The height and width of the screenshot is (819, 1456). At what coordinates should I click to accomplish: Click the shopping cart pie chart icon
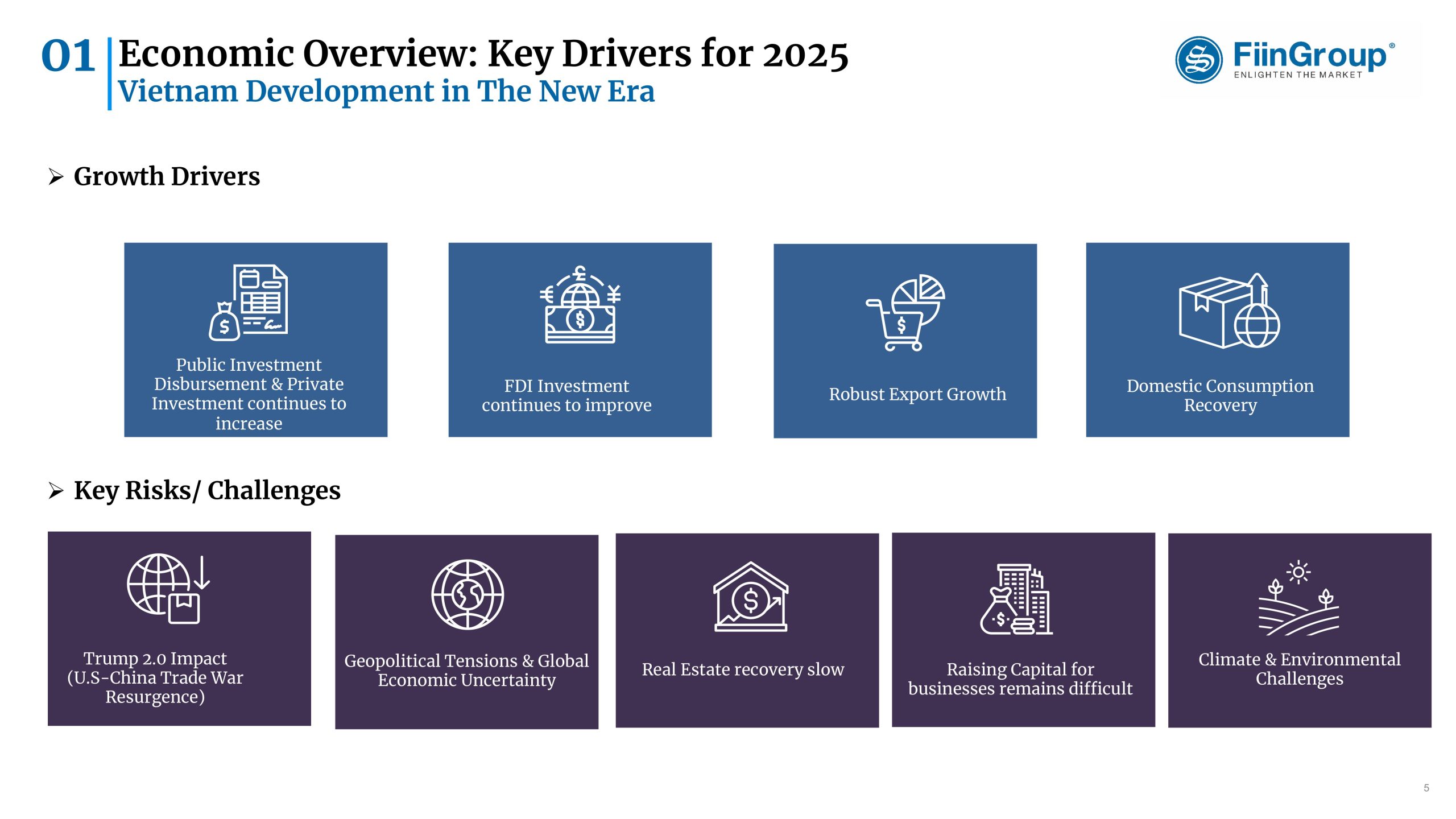tap(905, 312)
